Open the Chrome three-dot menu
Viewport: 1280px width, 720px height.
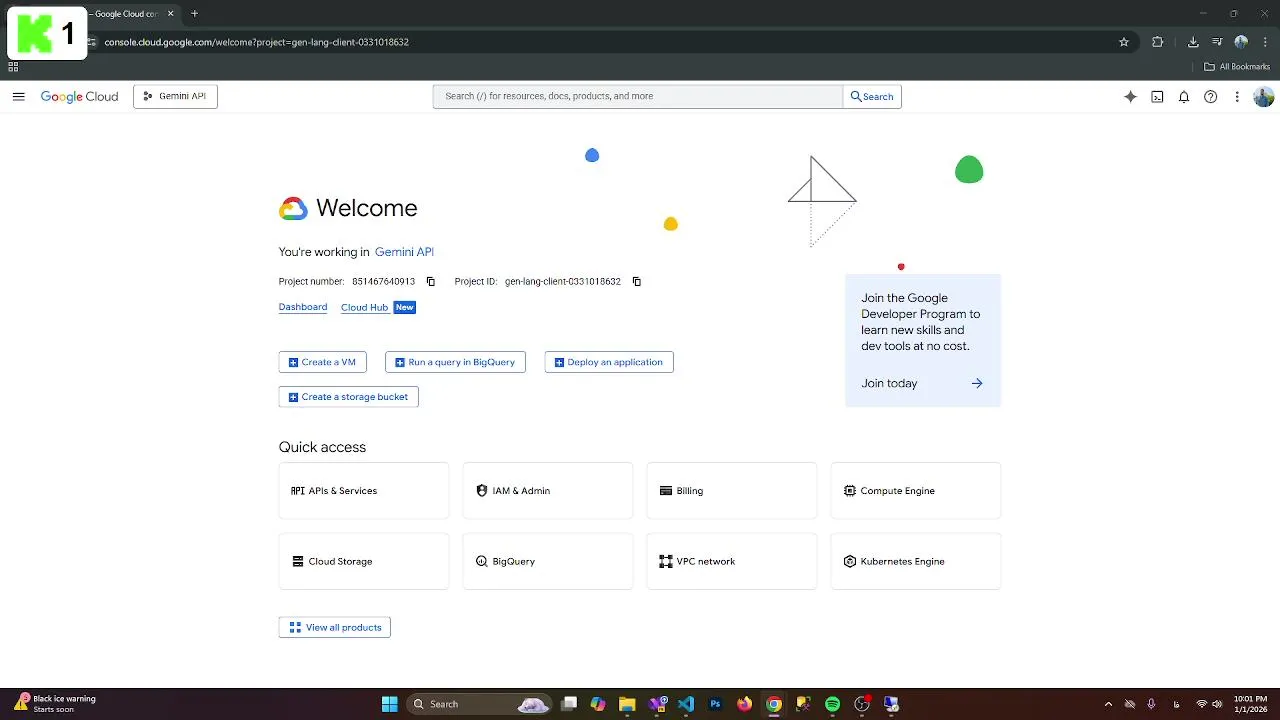[1263, 42]
